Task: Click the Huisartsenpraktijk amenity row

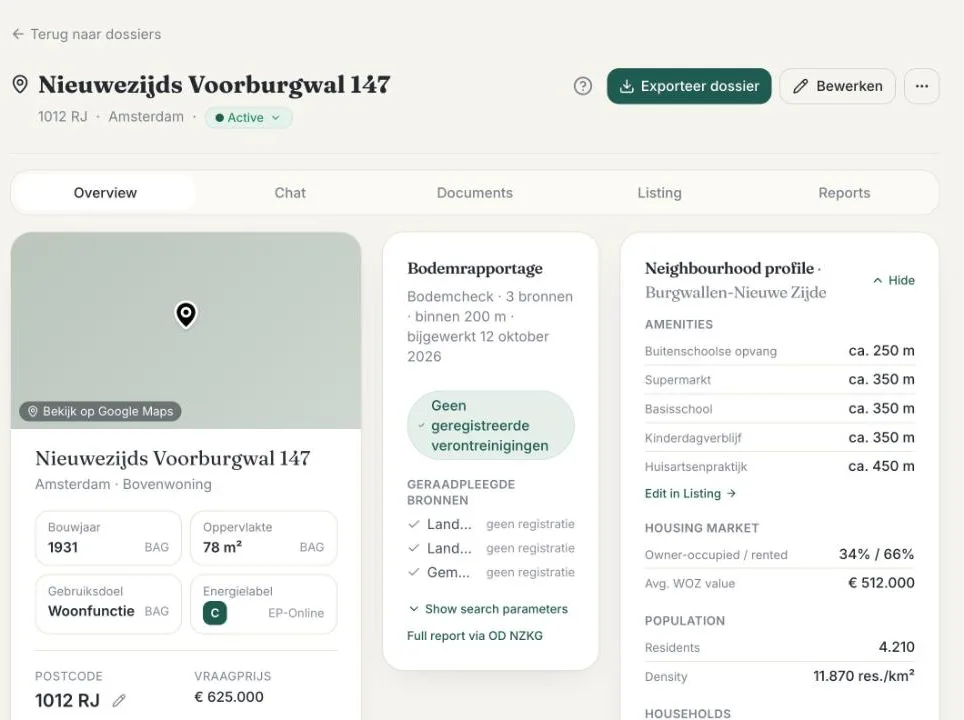Action: coord(779,466)
